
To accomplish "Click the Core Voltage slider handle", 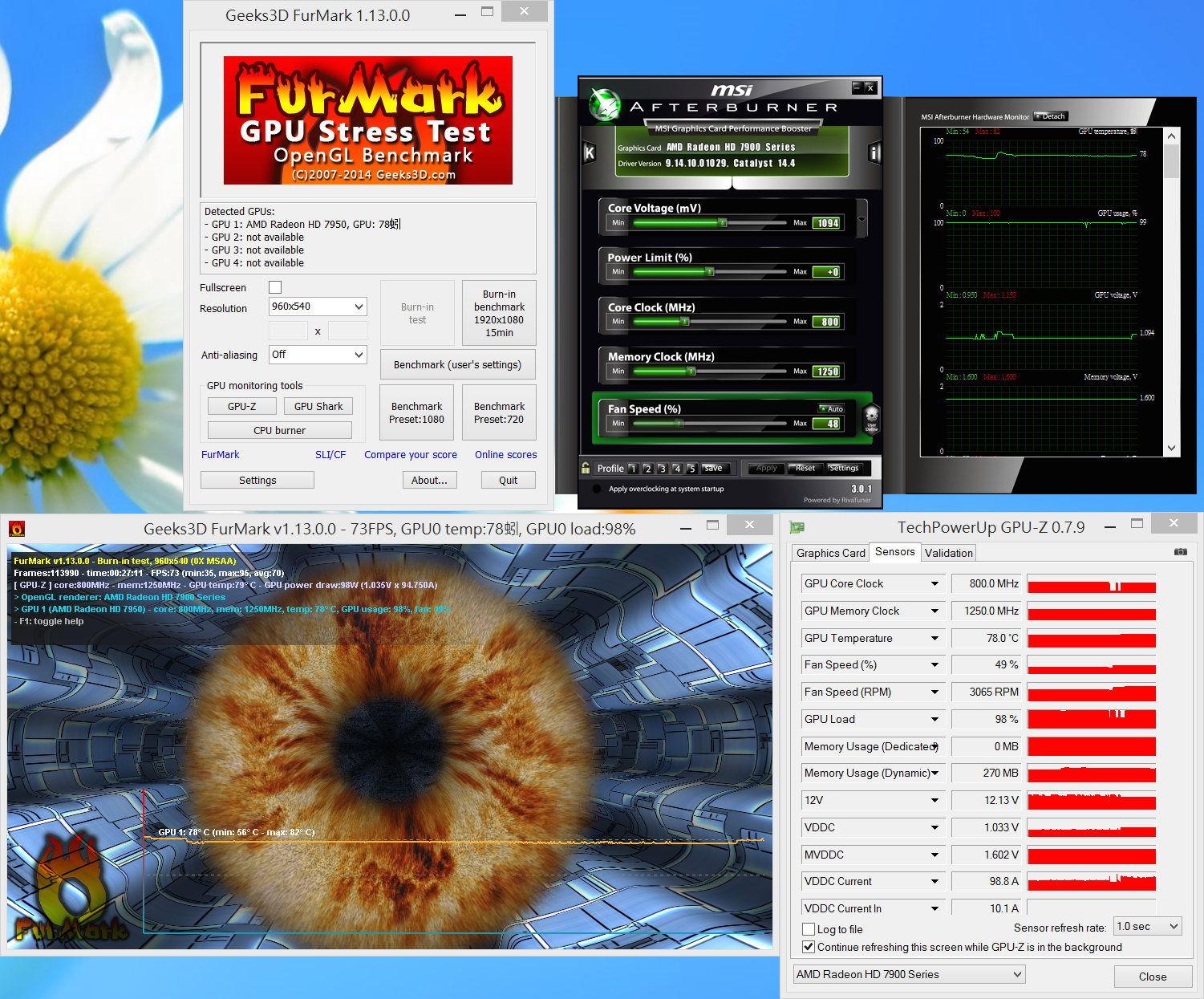I will [723, 223].
